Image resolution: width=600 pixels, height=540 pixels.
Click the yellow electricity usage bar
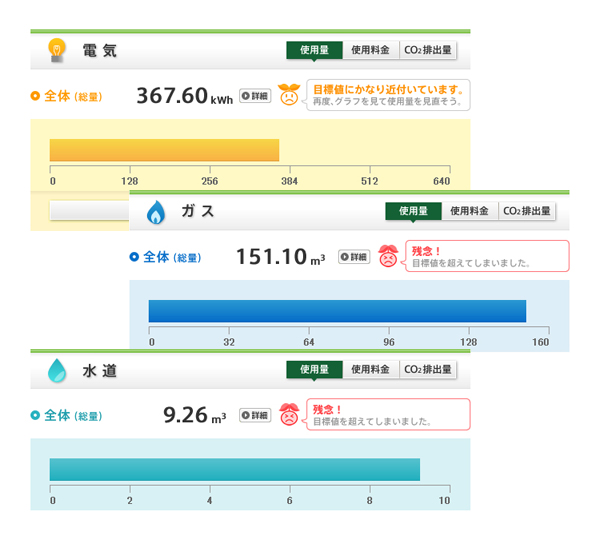point(164,150)
